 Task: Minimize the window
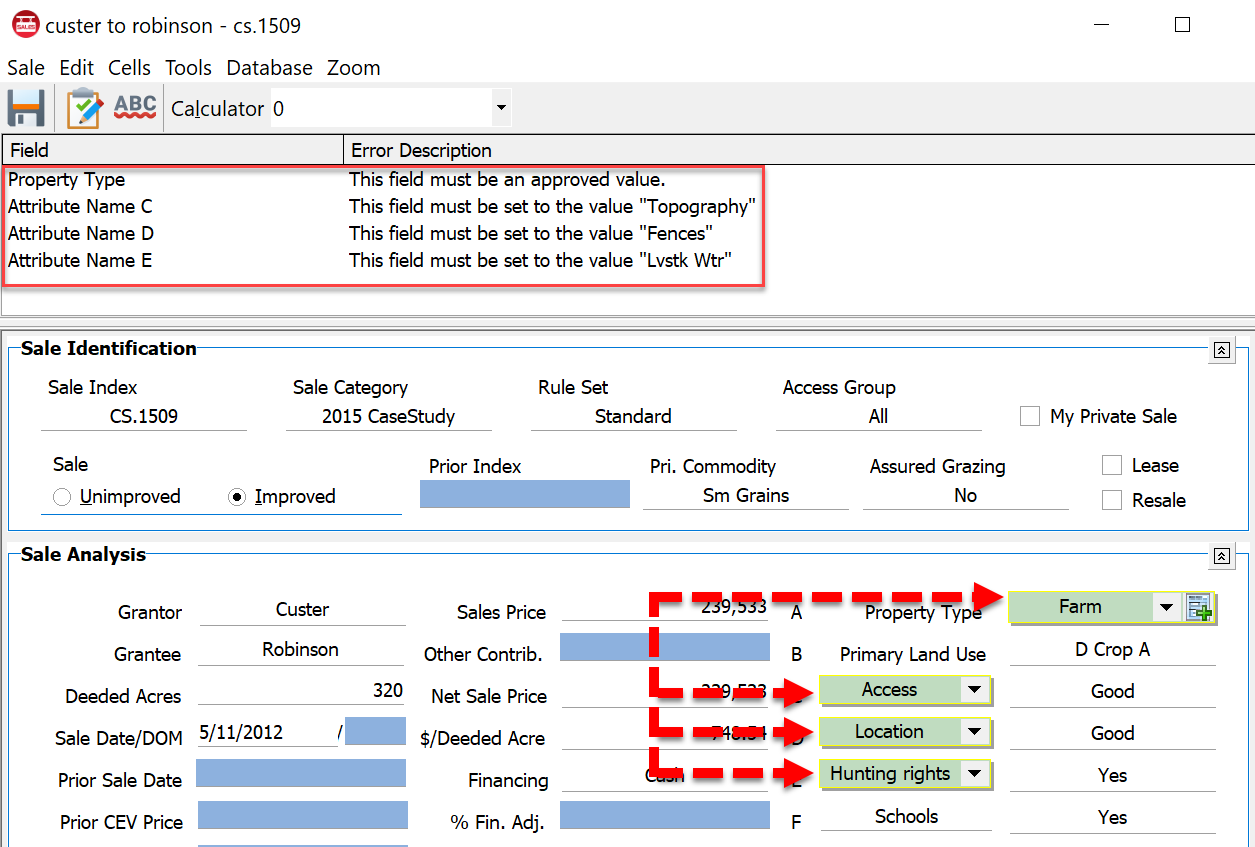click(1102, 25)
